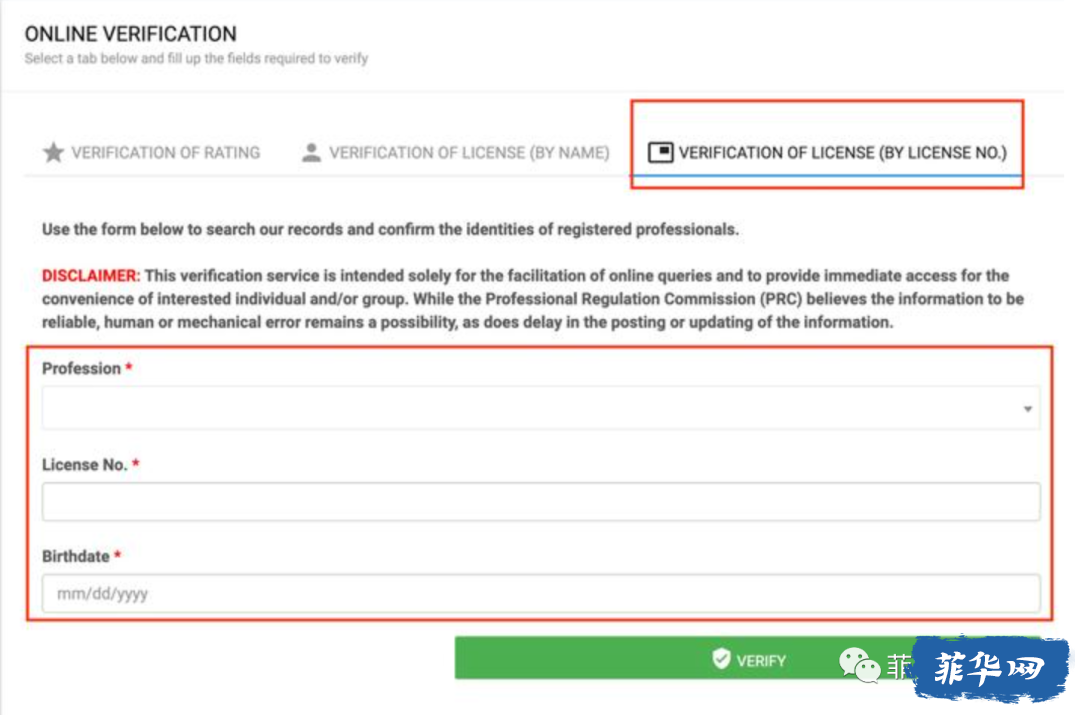Click the ID card icon for license number

(660, 152)
